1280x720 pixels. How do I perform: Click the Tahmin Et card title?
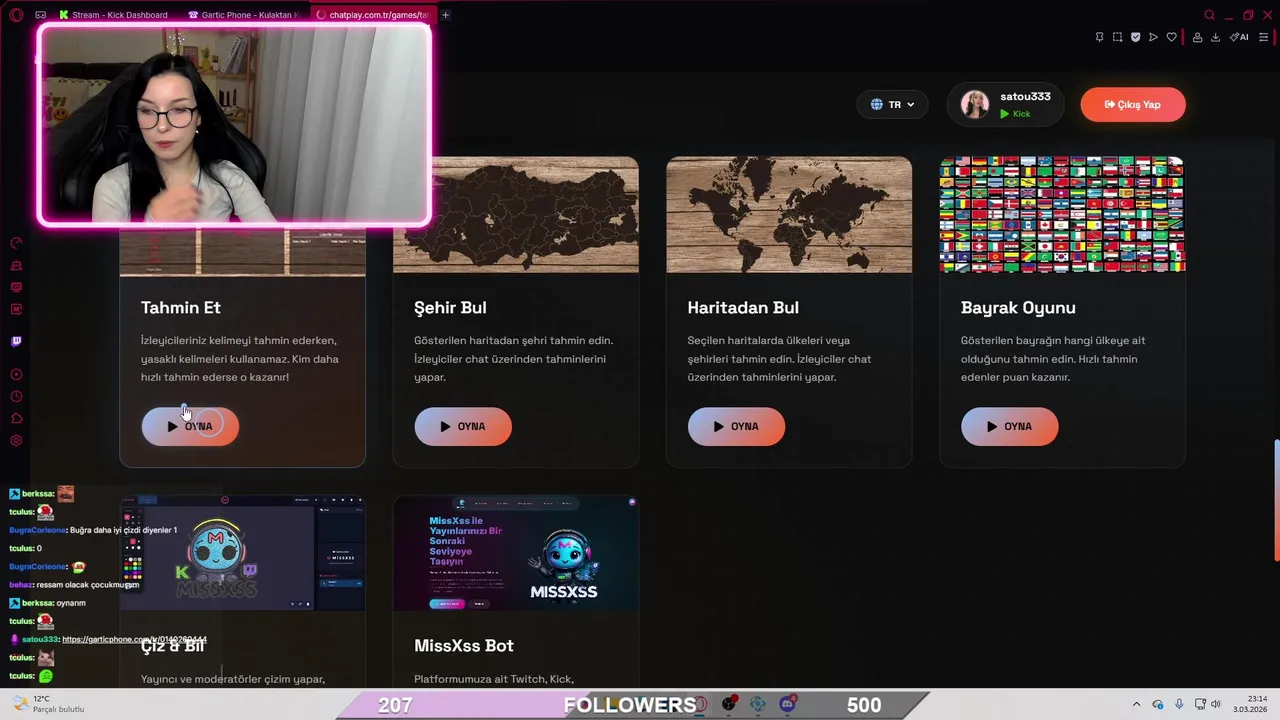coord(181,307)
